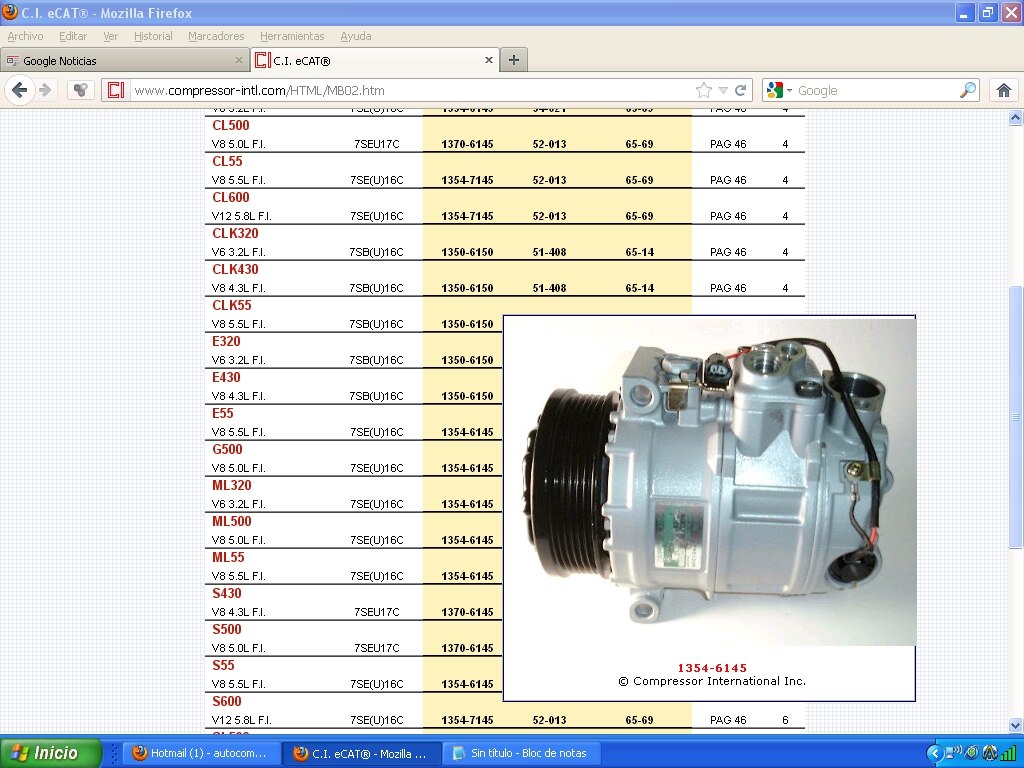Go to the Home page icon
Image resolution: width=1024 pixels, height=768 pixels.
coord(1004,90)
